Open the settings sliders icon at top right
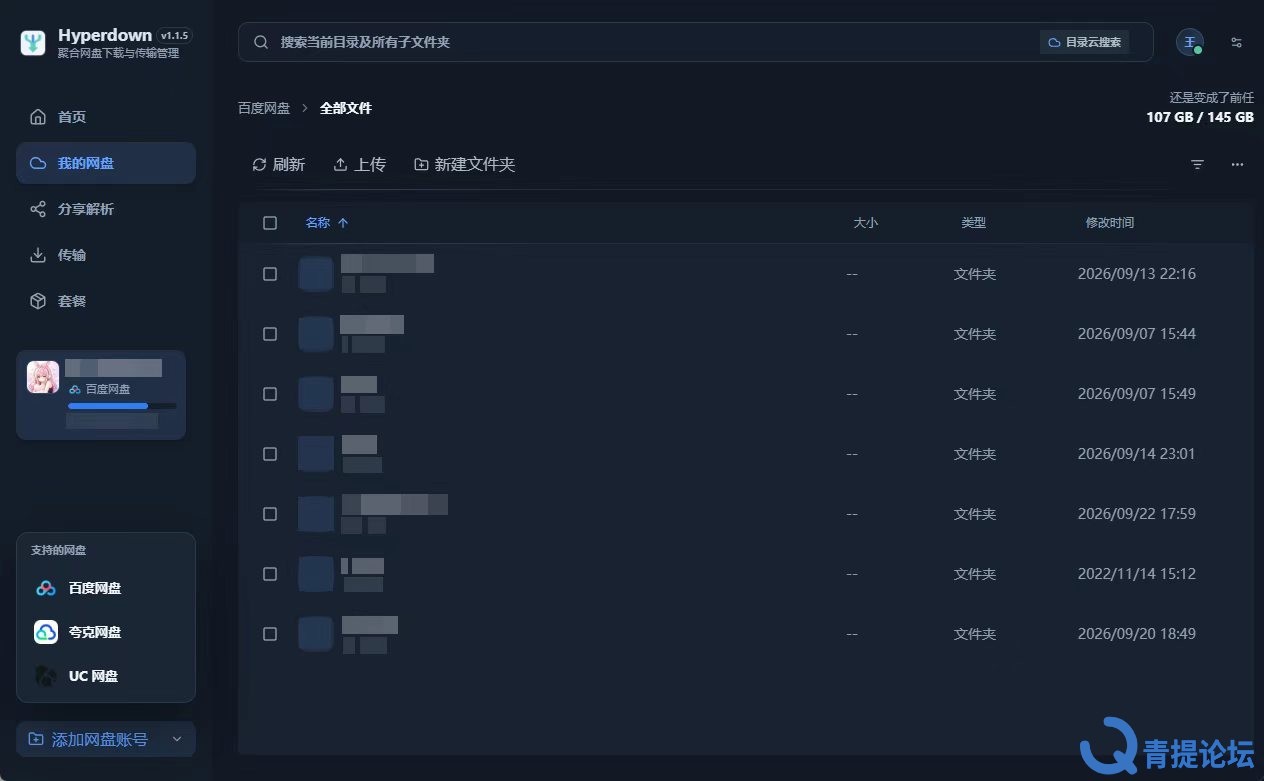1264x781 pixels. tap(1237, 42)
